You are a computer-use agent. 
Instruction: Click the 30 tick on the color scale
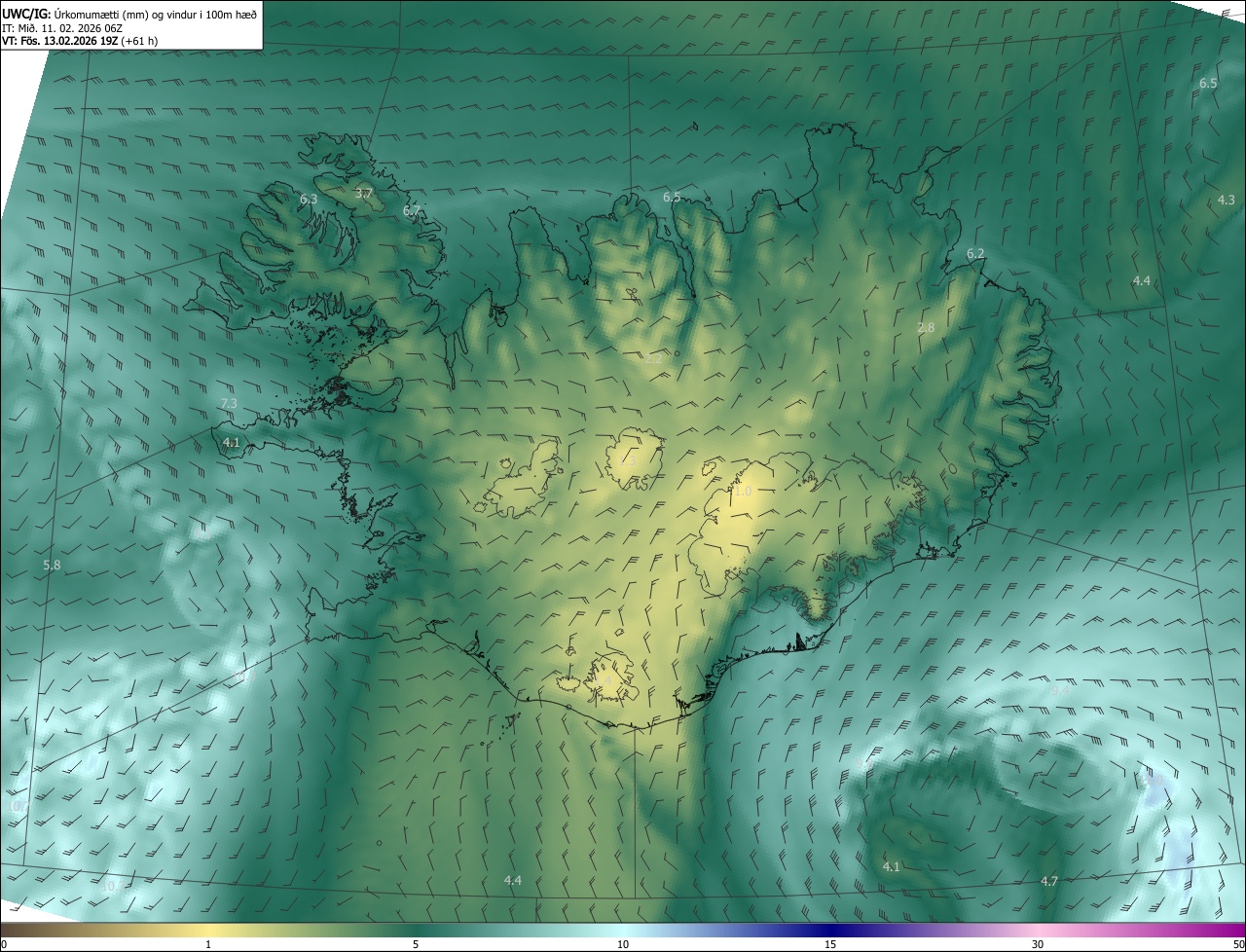click(x=1038, y=944)
